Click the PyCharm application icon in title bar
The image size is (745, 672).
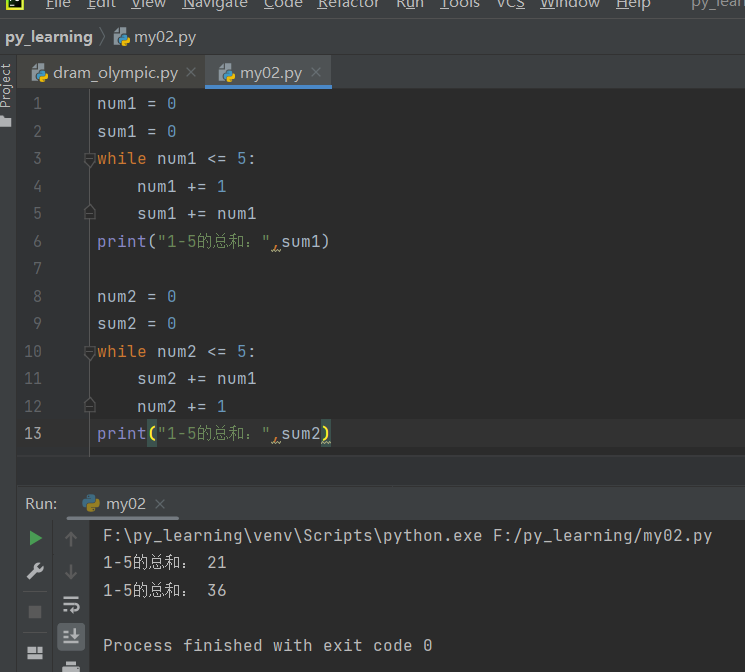point(14,4)
